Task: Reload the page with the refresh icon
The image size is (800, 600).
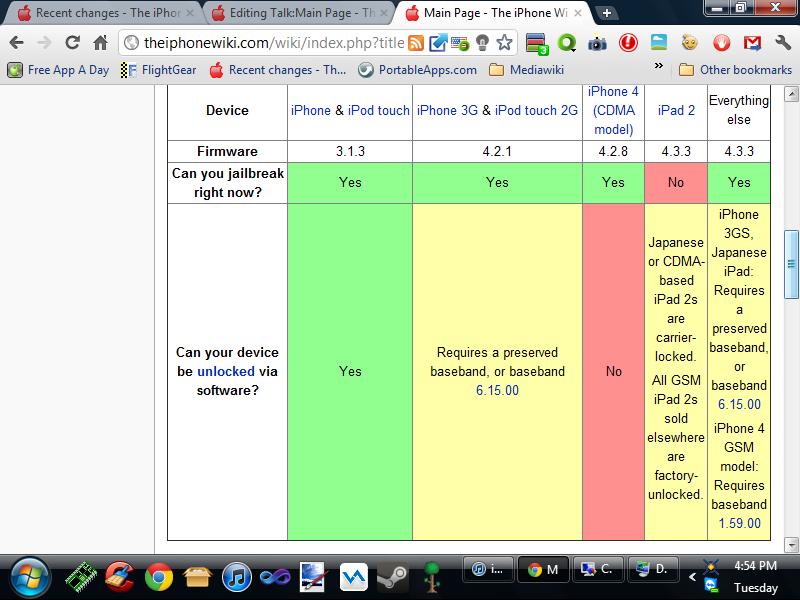Action: point(72,43)
